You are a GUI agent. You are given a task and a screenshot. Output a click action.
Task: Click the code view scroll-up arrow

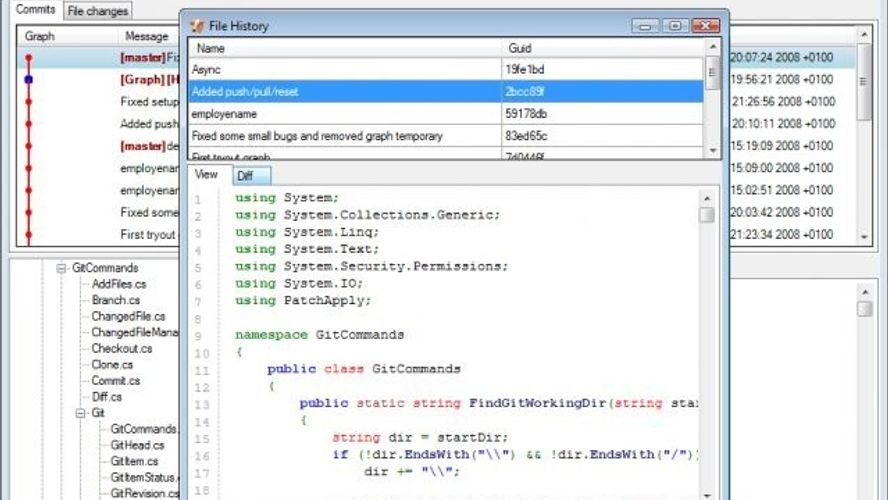[707, 198]
